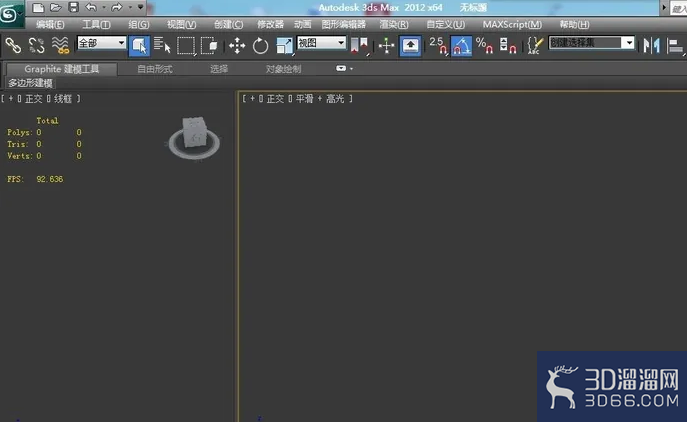Viewport: 687px width, 422px height.
Task: Choose Rectangular Selection Region tool
Action: point(186,46)
